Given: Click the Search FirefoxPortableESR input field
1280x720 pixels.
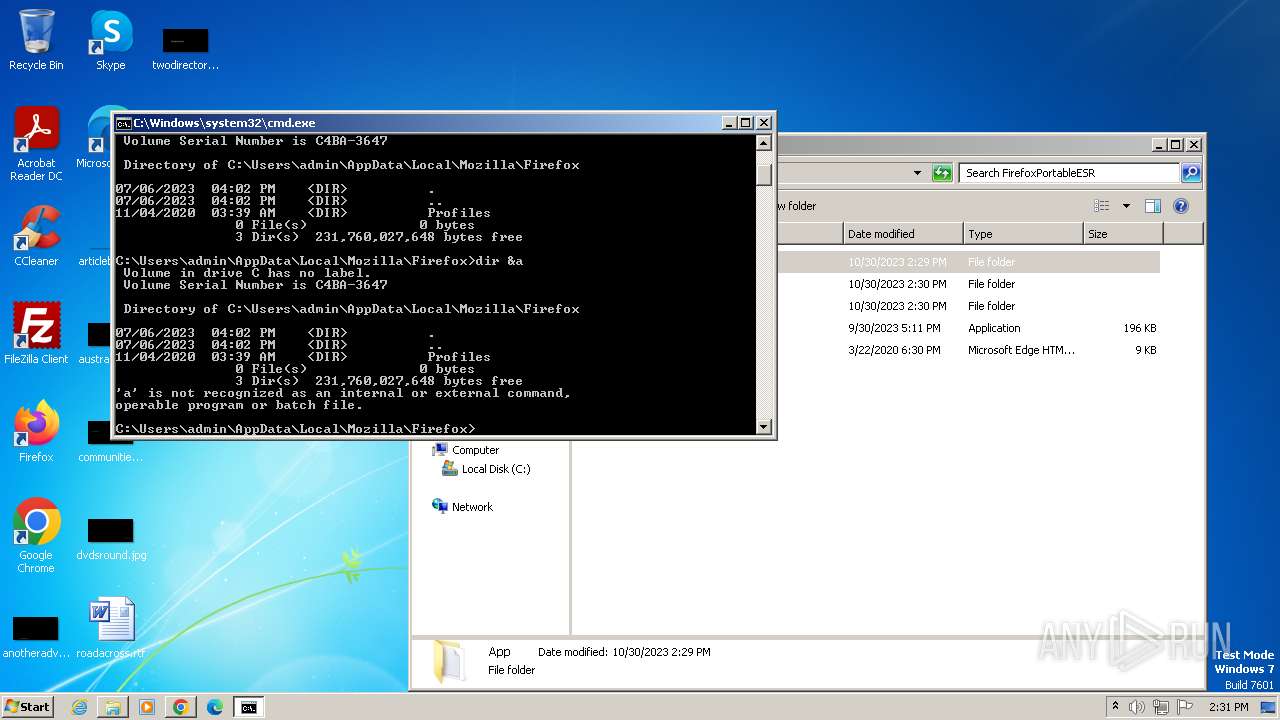Looking at the screenshot, I should pos(1068,173).
